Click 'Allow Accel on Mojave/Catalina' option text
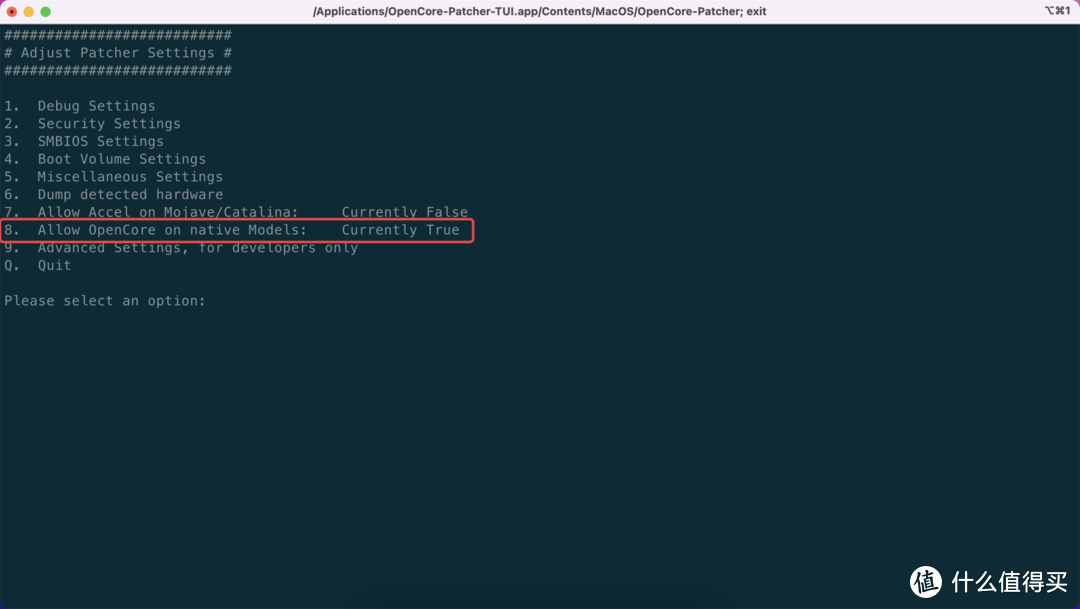This screenshot has width=1080, height=609. pyautogui.click(x=168, y=212)
